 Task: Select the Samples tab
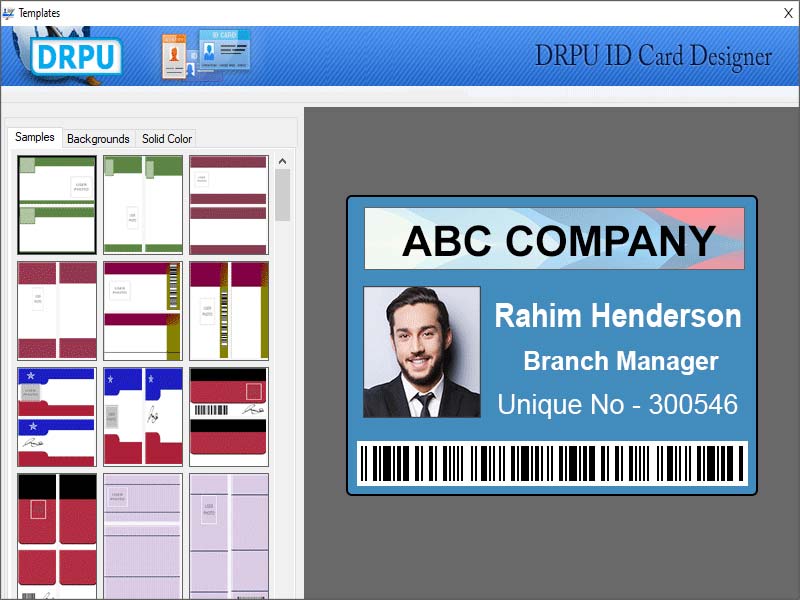pos(35,137)
